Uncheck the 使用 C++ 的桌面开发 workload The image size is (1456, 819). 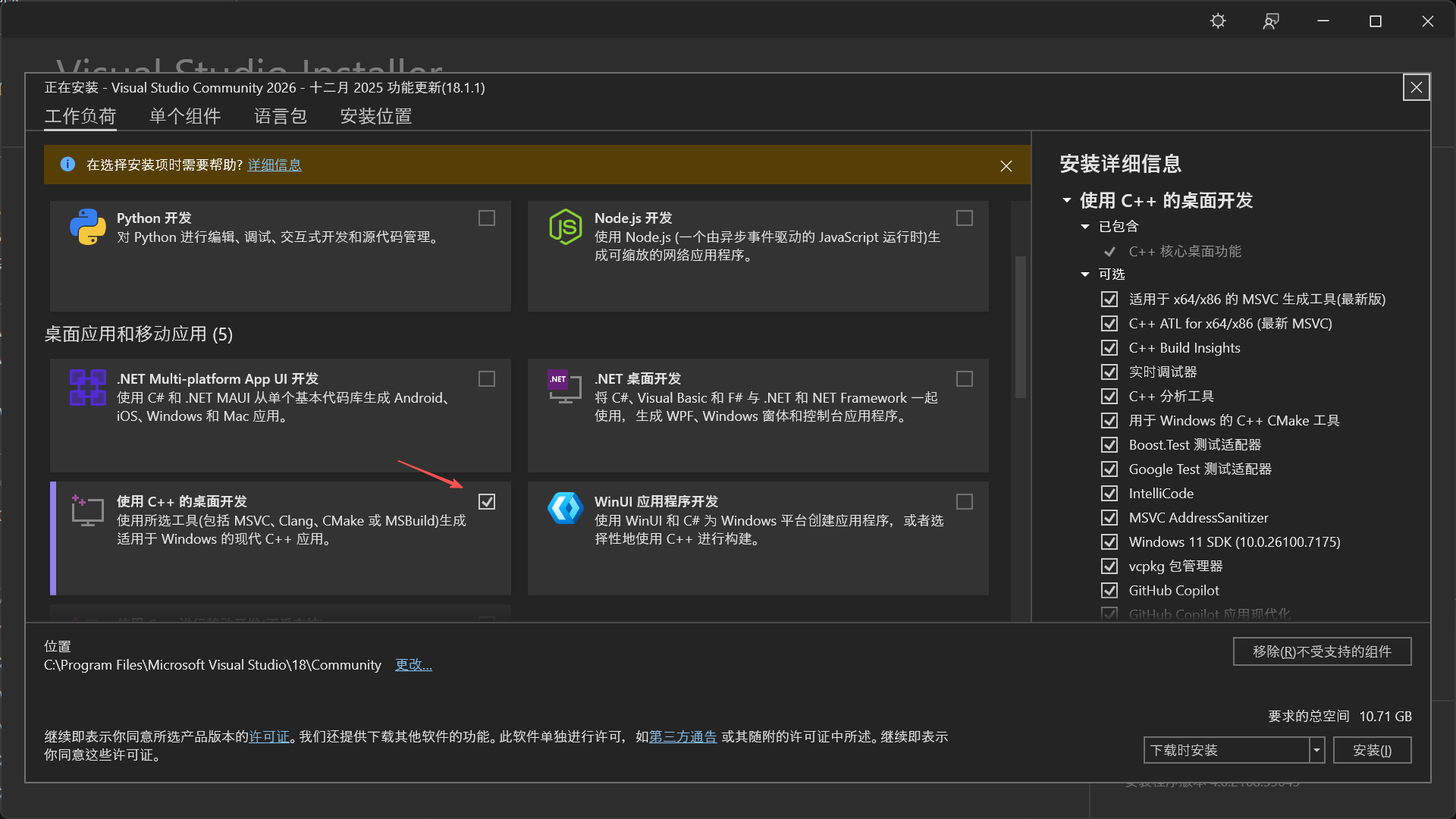coord(487,502)
